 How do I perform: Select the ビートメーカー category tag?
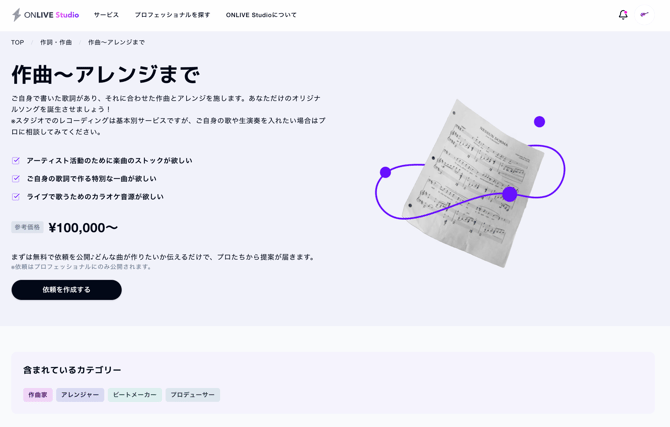135,395
